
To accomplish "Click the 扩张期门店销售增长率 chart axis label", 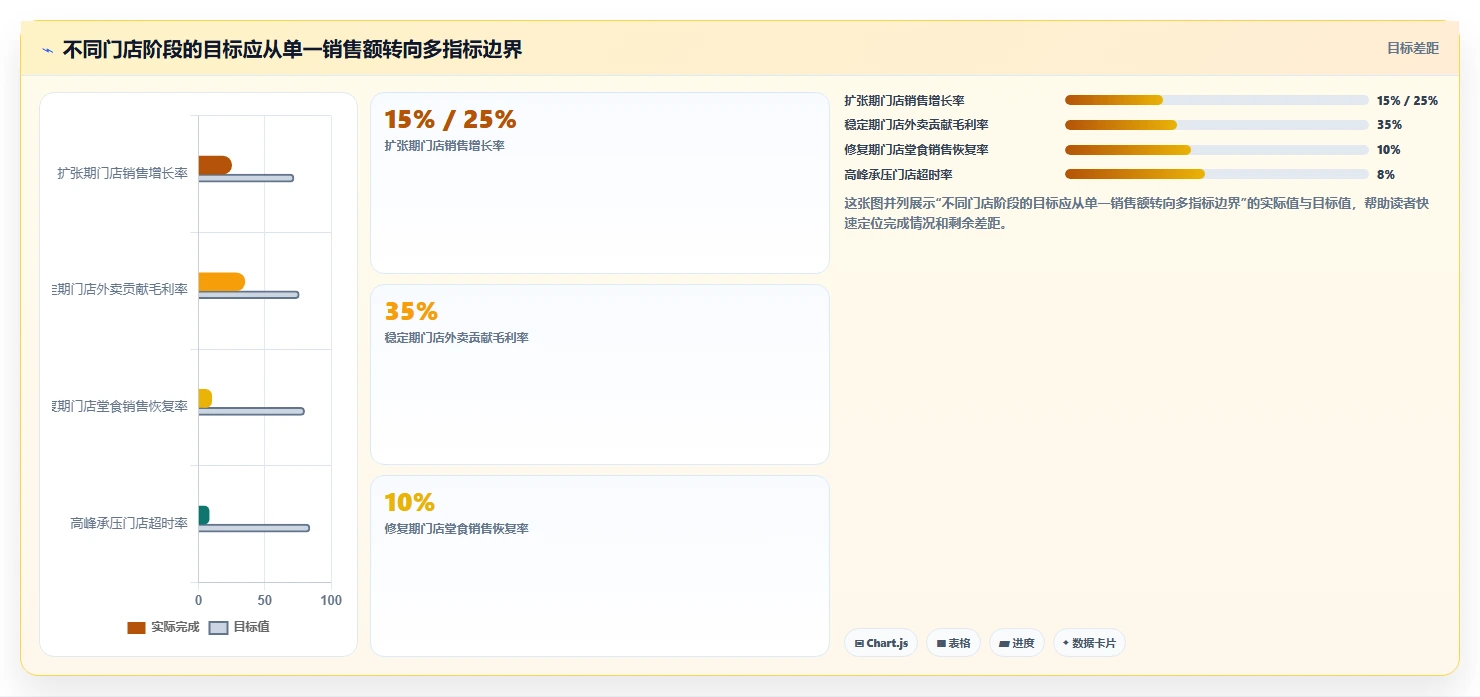I will (122, 173).
